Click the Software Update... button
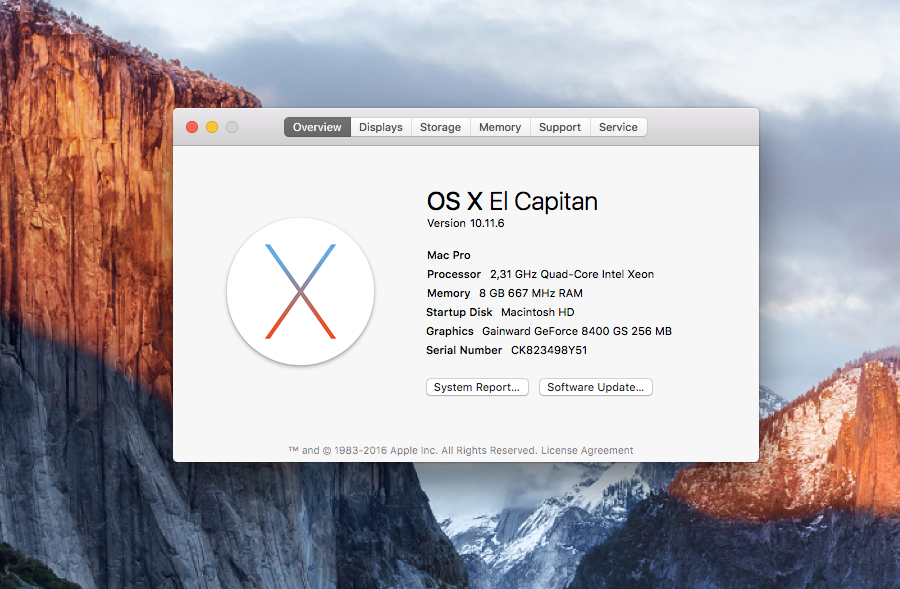Screen dimensions: 900x589 coord(596,387)
